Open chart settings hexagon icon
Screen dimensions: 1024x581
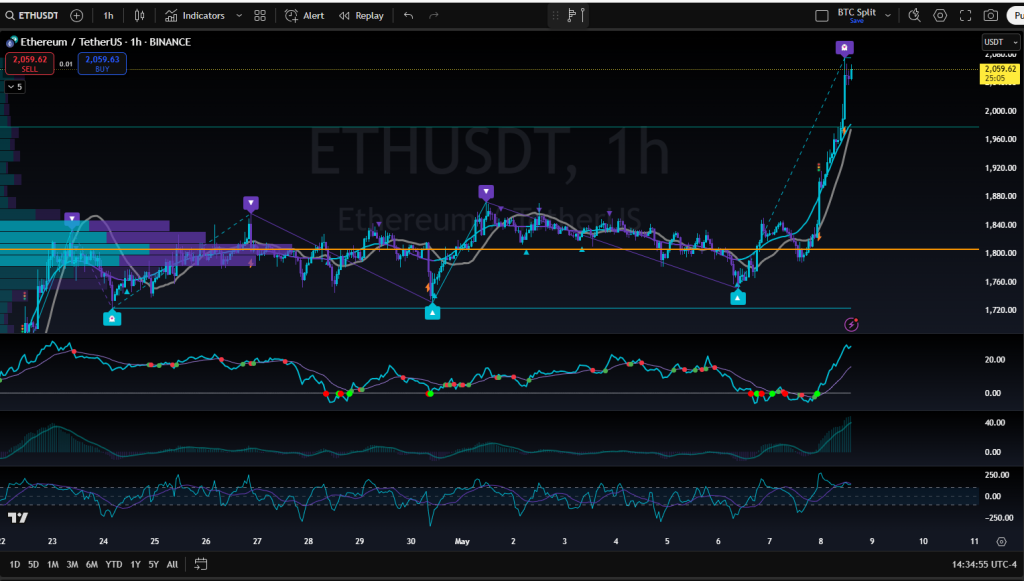tap(940, 16)
